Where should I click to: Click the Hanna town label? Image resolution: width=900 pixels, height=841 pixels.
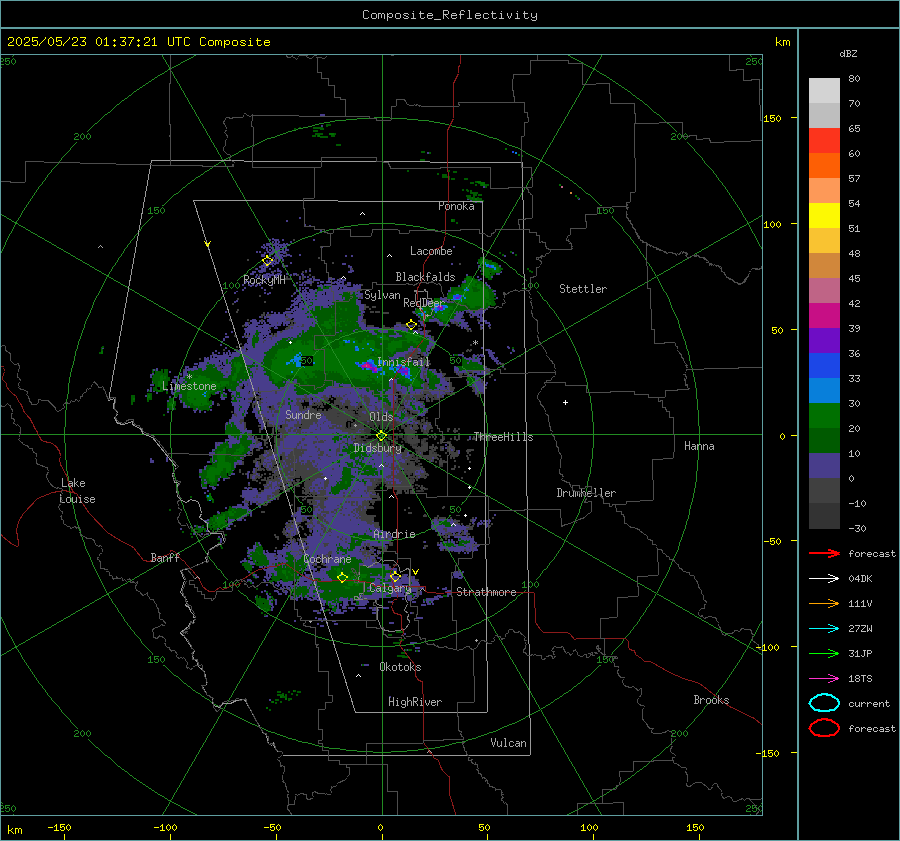tap(699, 446)
